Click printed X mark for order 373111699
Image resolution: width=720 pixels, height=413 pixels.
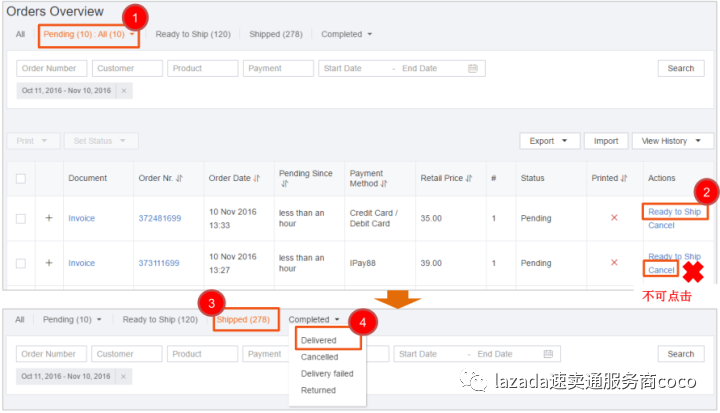point(614,262)
